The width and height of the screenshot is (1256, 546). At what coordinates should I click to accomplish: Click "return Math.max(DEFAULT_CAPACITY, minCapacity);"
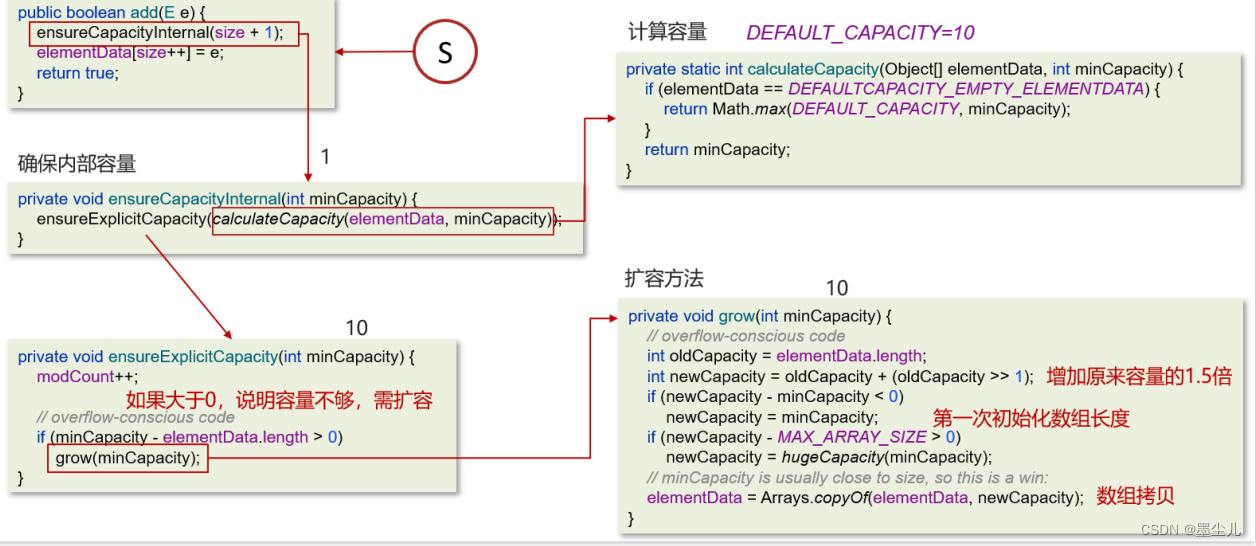[x=867, y=109]
